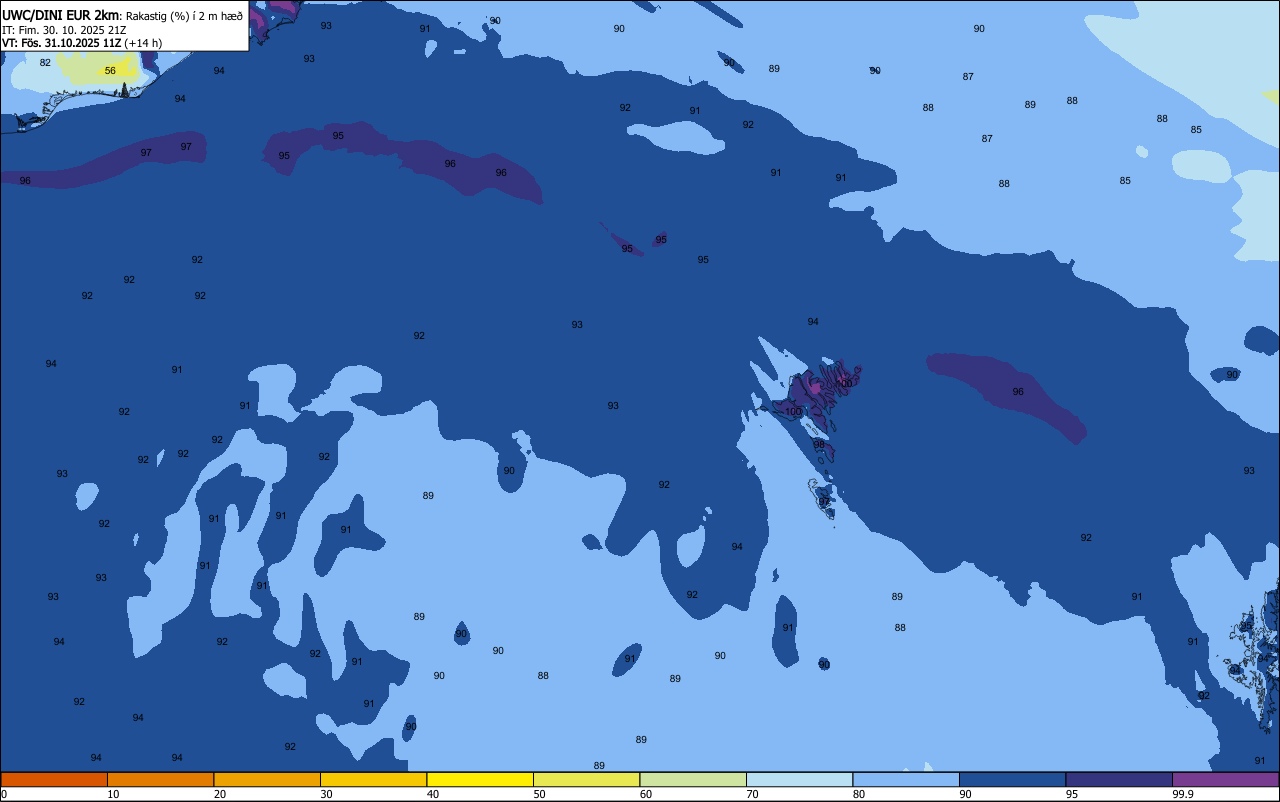Viewport: 1280px width, 802px height.
Task: Pick the 30–40 golden legend swatch
Action: [x=373, y=779]
